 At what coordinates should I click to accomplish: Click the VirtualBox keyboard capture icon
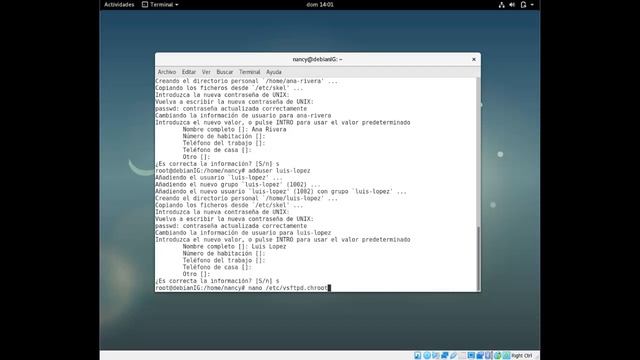(x=506, y=356)
